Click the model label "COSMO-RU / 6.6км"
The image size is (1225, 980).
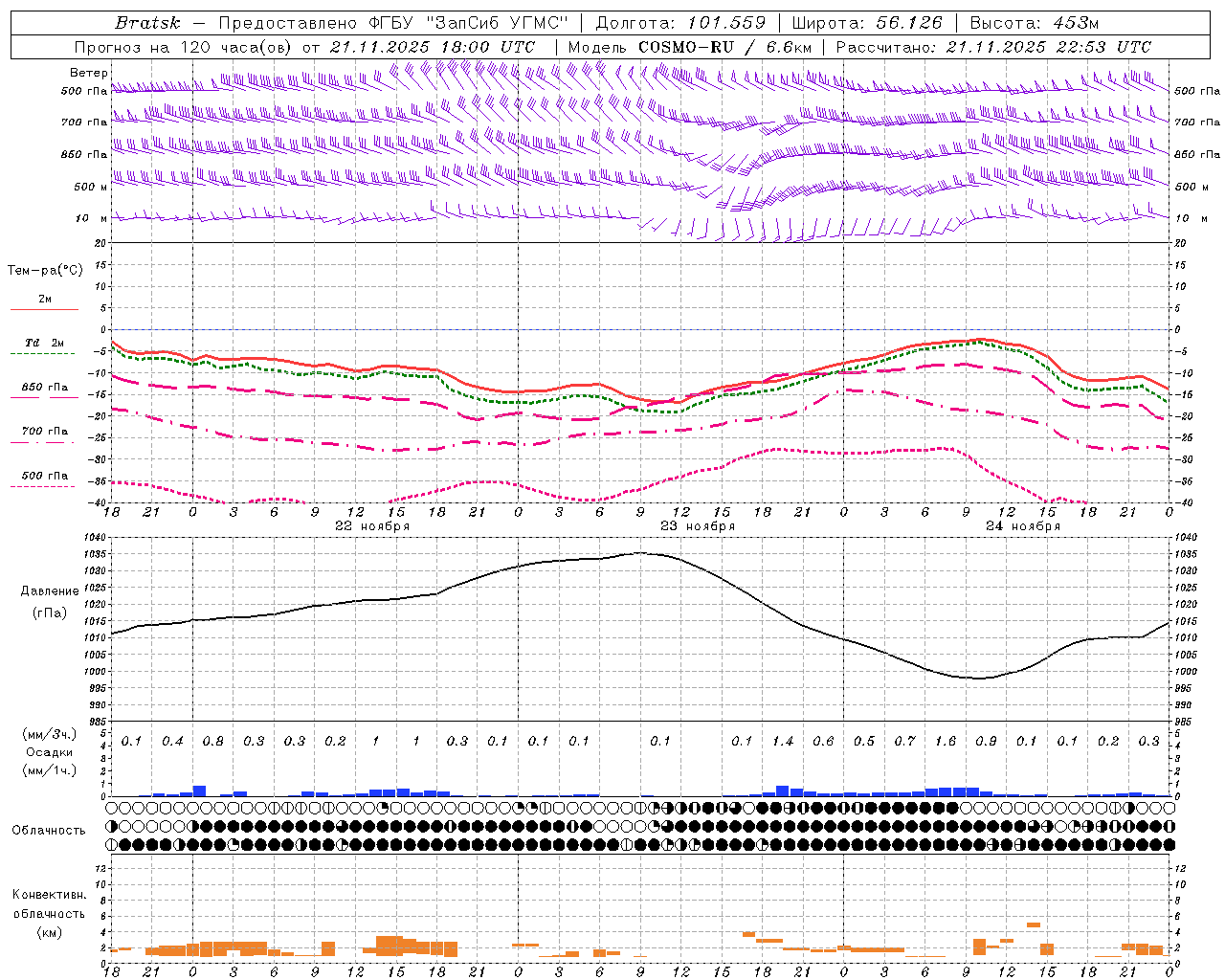[725, 47]
